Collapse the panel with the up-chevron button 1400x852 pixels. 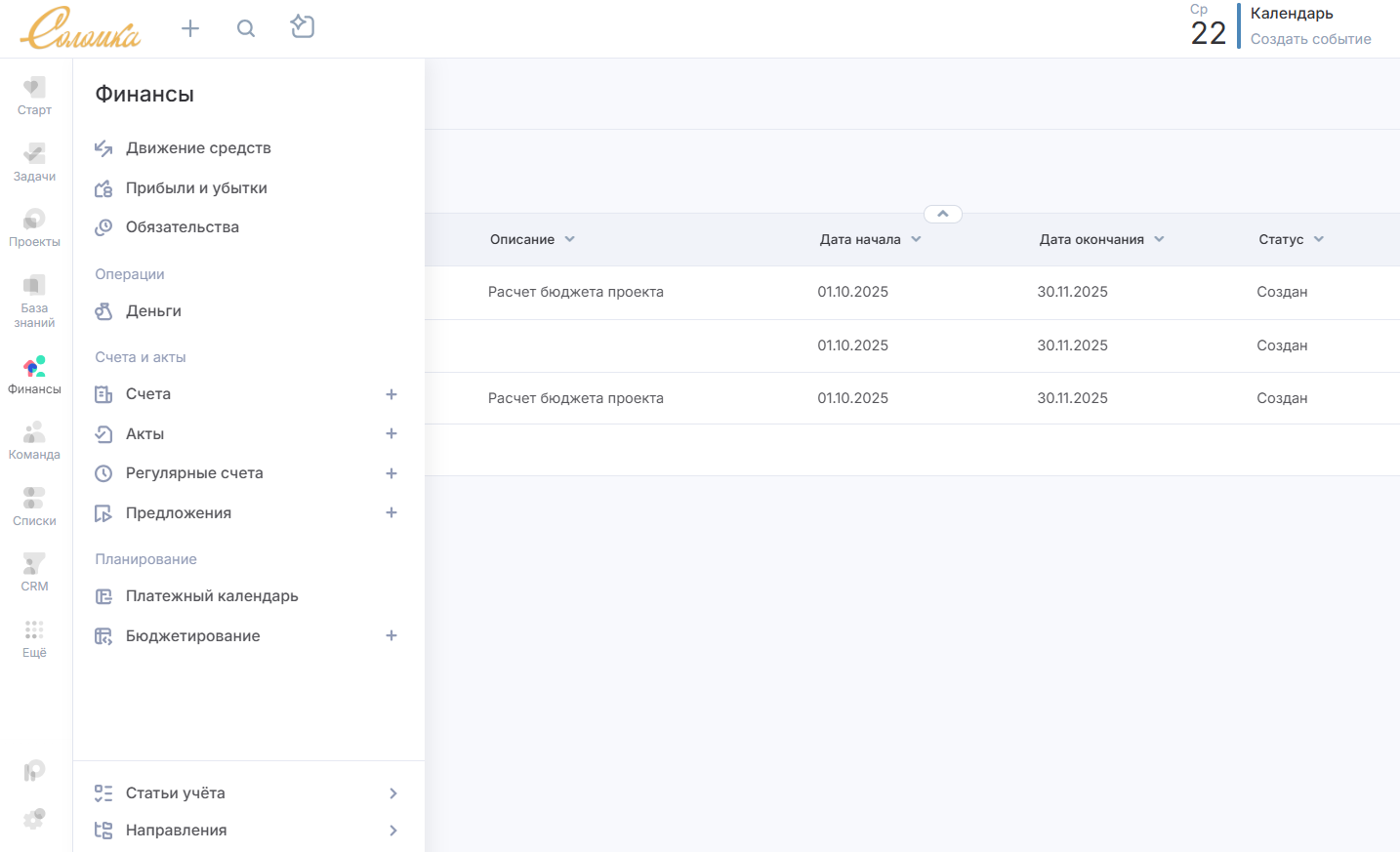(943, 214)
